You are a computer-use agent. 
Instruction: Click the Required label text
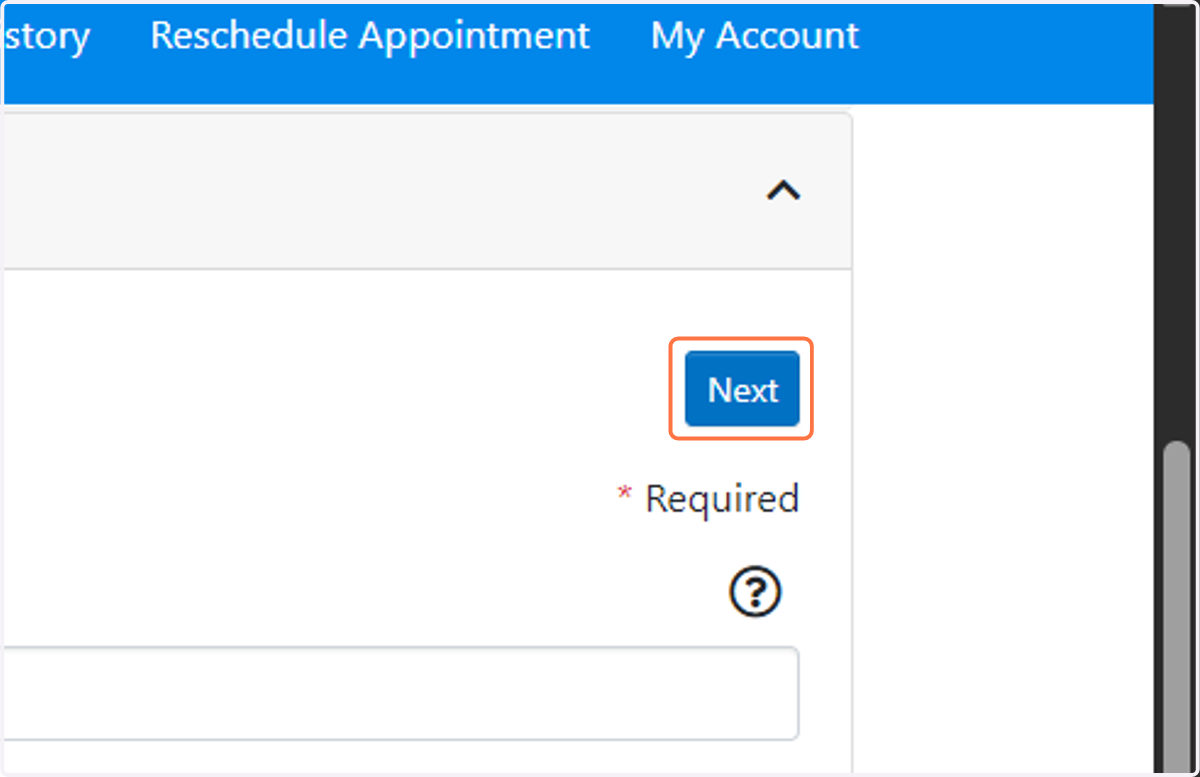click(722, 498)
